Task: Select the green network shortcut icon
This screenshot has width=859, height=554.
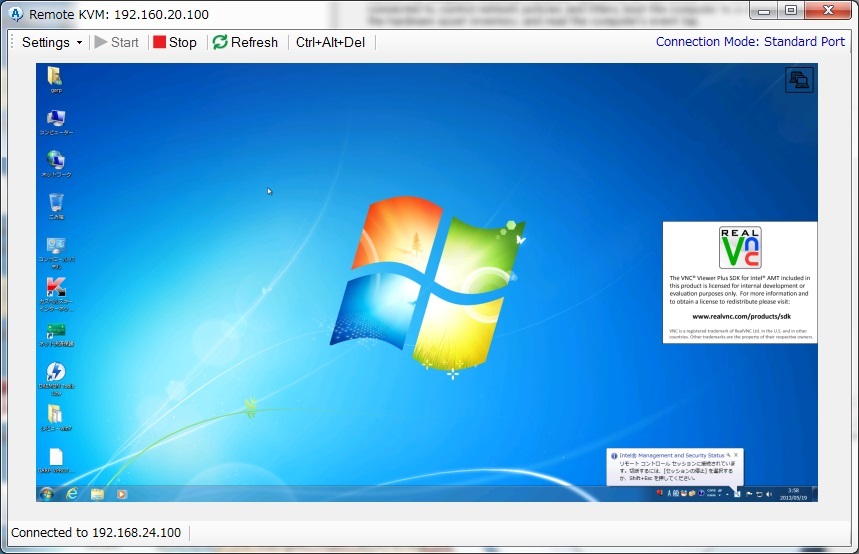Action: [x=56, y=335]
